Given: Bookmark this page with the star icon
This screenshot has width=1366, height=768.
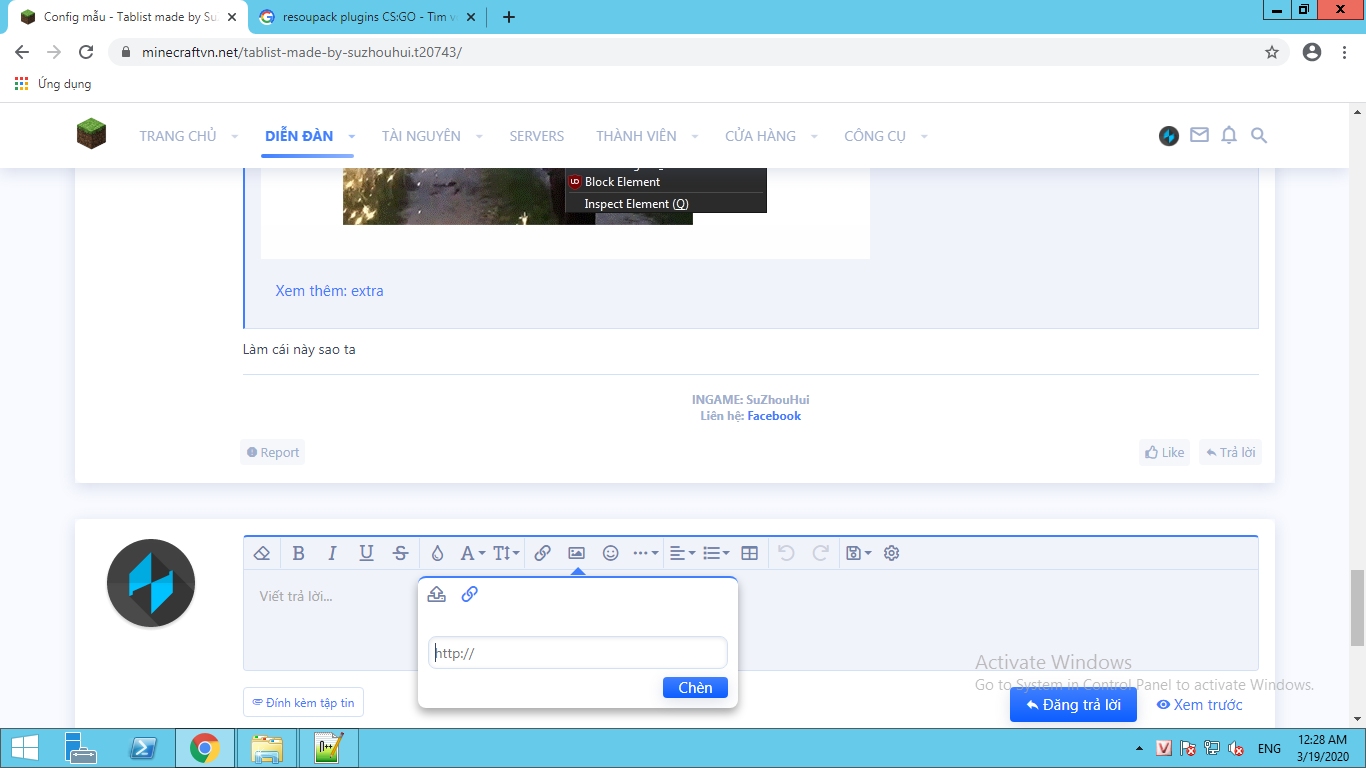Looking at the screenshot, I should [1272, 52].
